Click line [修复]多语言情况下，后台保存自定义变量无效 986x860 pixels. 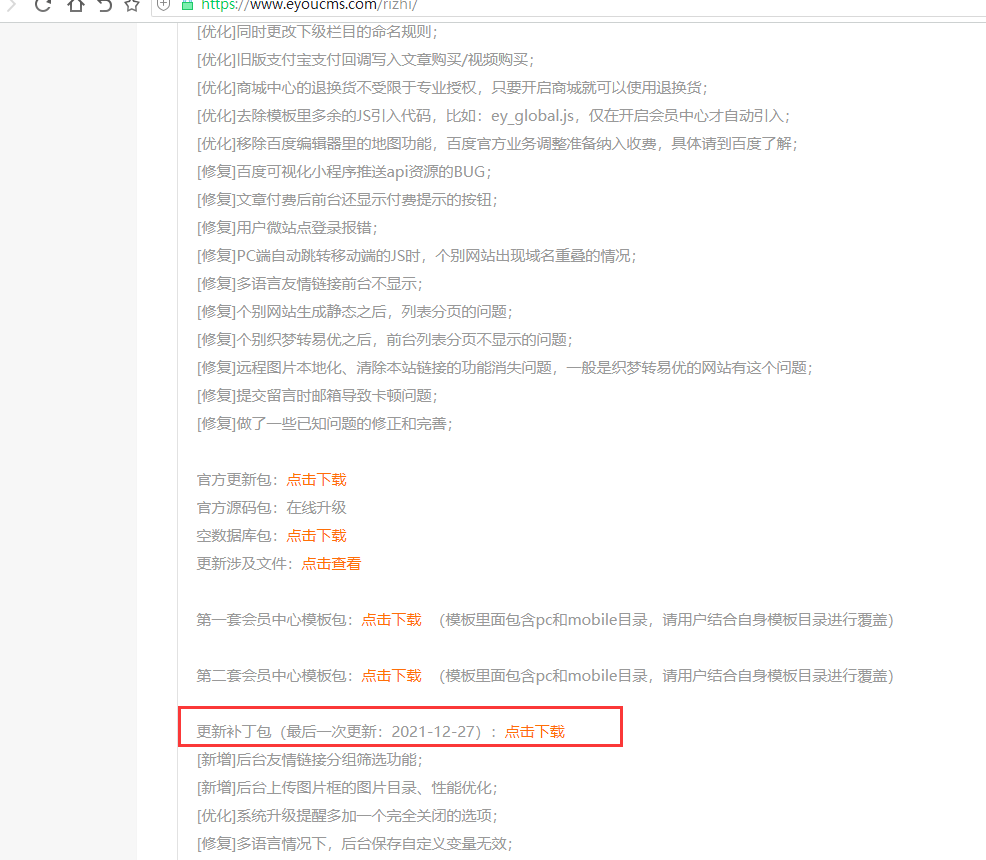355,844
